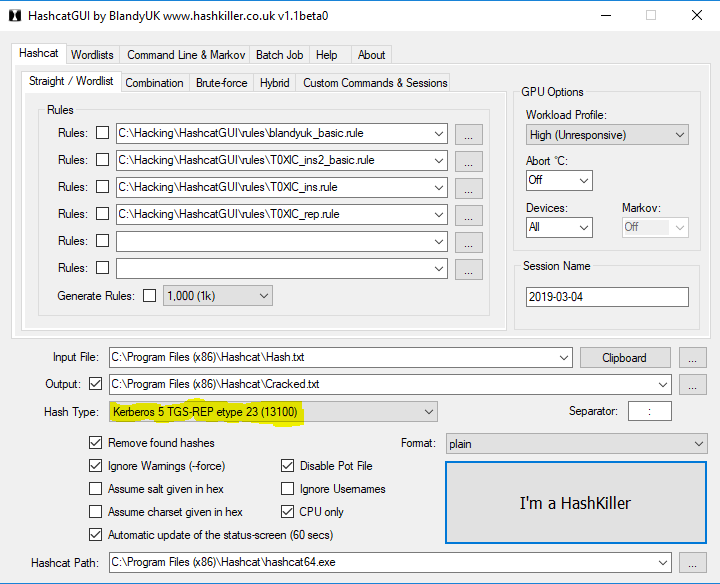Browse for the Input File
Image resolution: width=720 pixels, height=584 pixels.
692,358
